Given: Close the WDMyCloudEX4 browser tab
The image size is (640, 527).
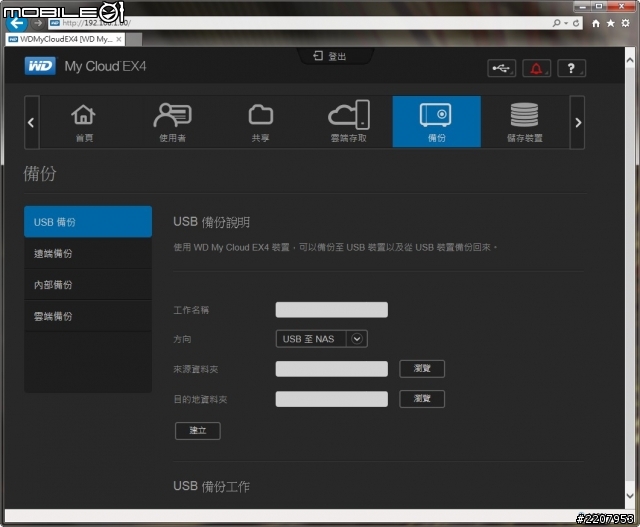Looking at the screenshot, I should pyautogui.click(x=119, y=39).
